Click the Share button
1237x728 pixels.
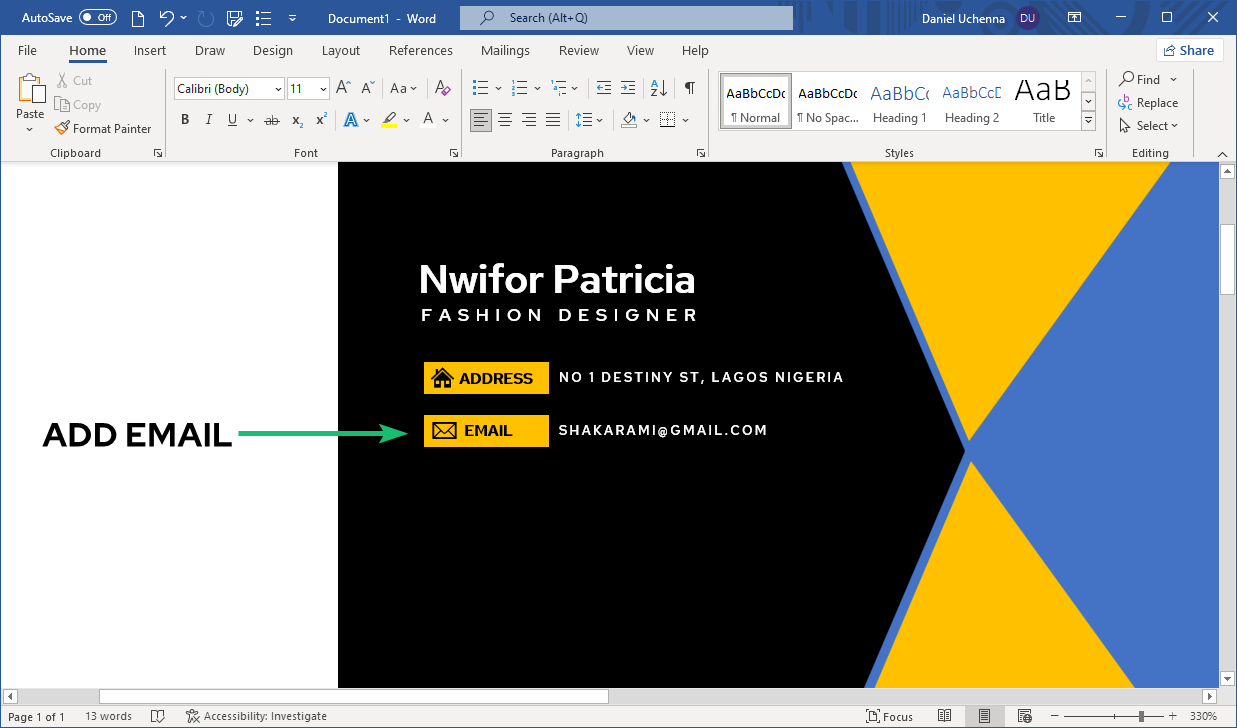pyautogui.click(x=1189, y=50)
